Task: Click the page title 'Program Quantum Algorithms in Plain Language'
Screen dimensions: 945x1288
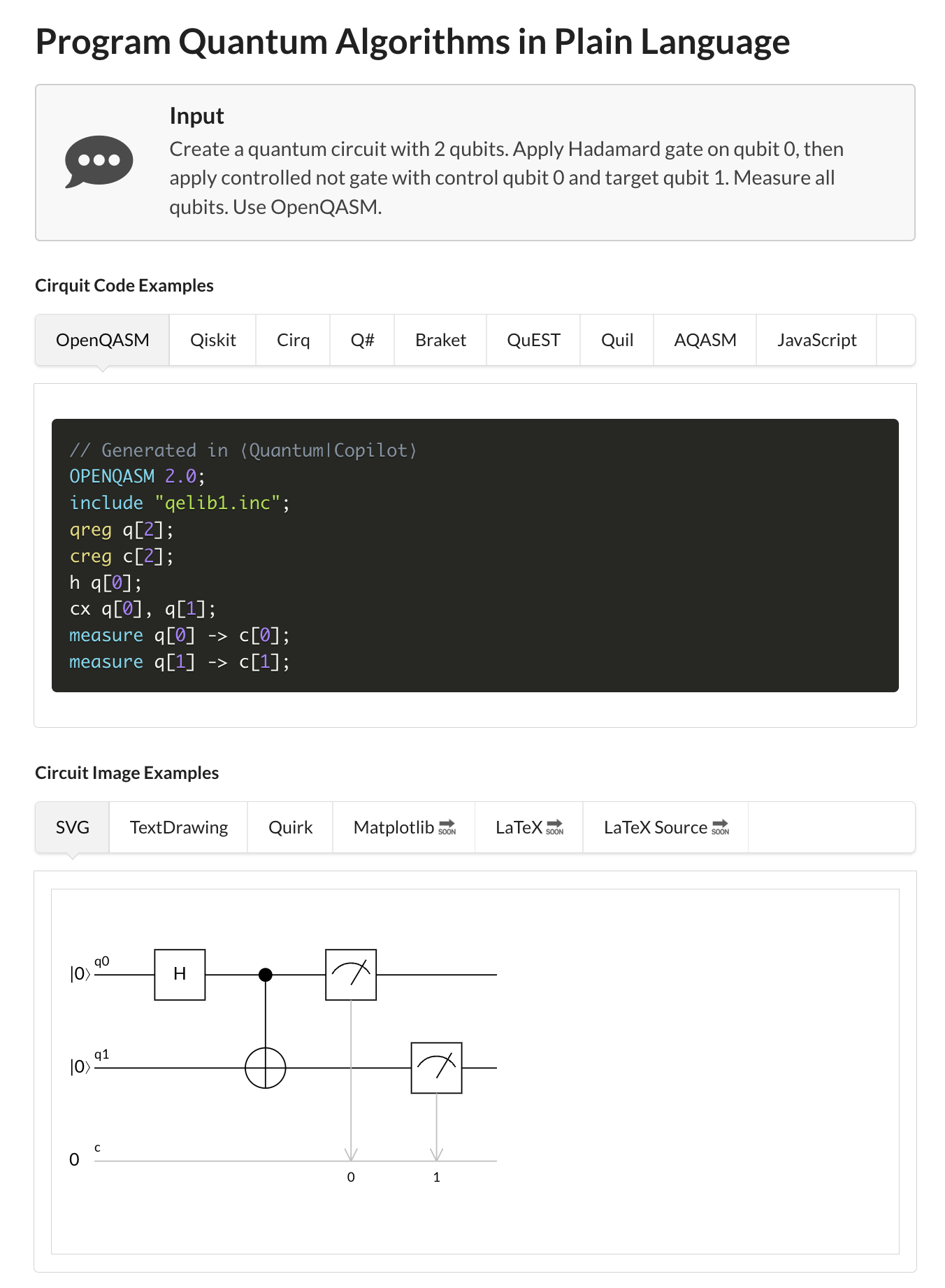Action: (412, 42)
